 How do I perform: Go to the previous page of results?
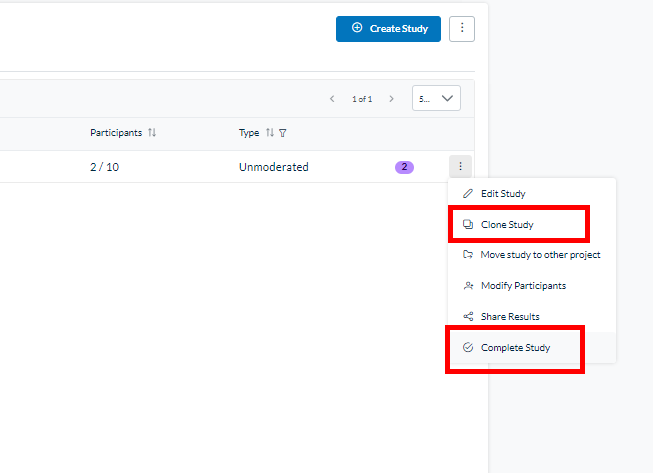pyautogui.click(x=332, y=99)
